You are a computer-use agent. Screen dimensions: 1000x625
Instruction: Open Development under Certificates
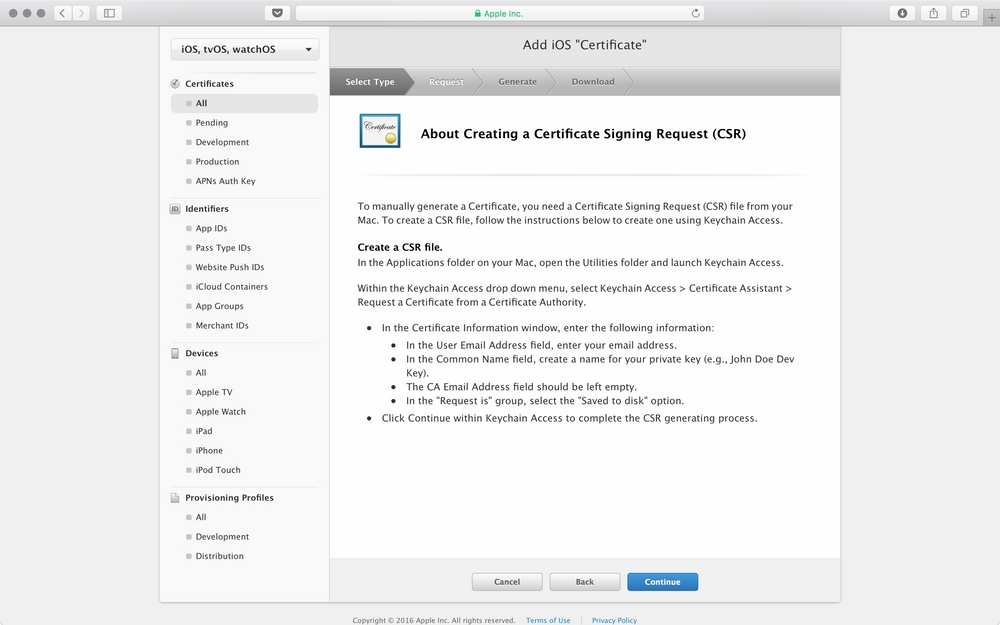point(222,142)
